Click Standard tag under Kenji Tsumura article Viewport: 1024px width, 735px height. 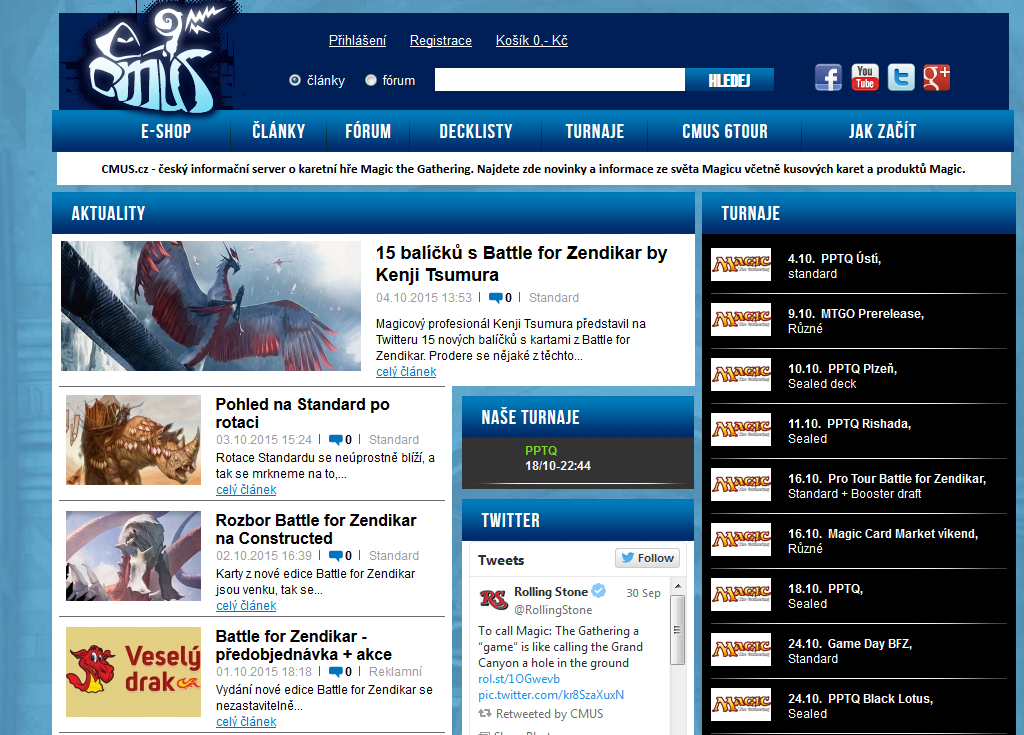(x=554, y=298)
